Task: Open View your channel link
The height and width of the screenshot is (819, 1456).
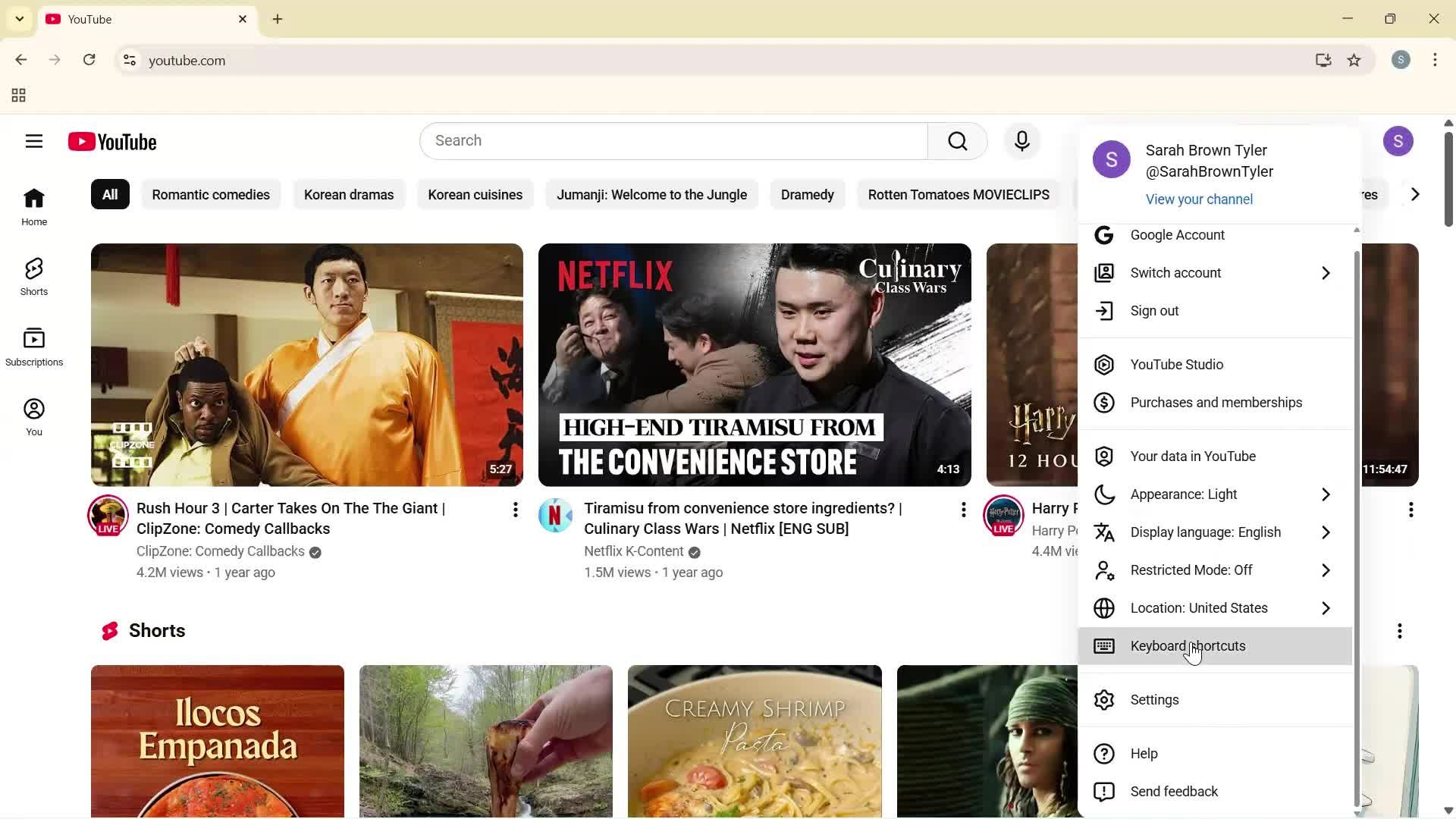Action: pyautogui.click(x=1198, y=199)
